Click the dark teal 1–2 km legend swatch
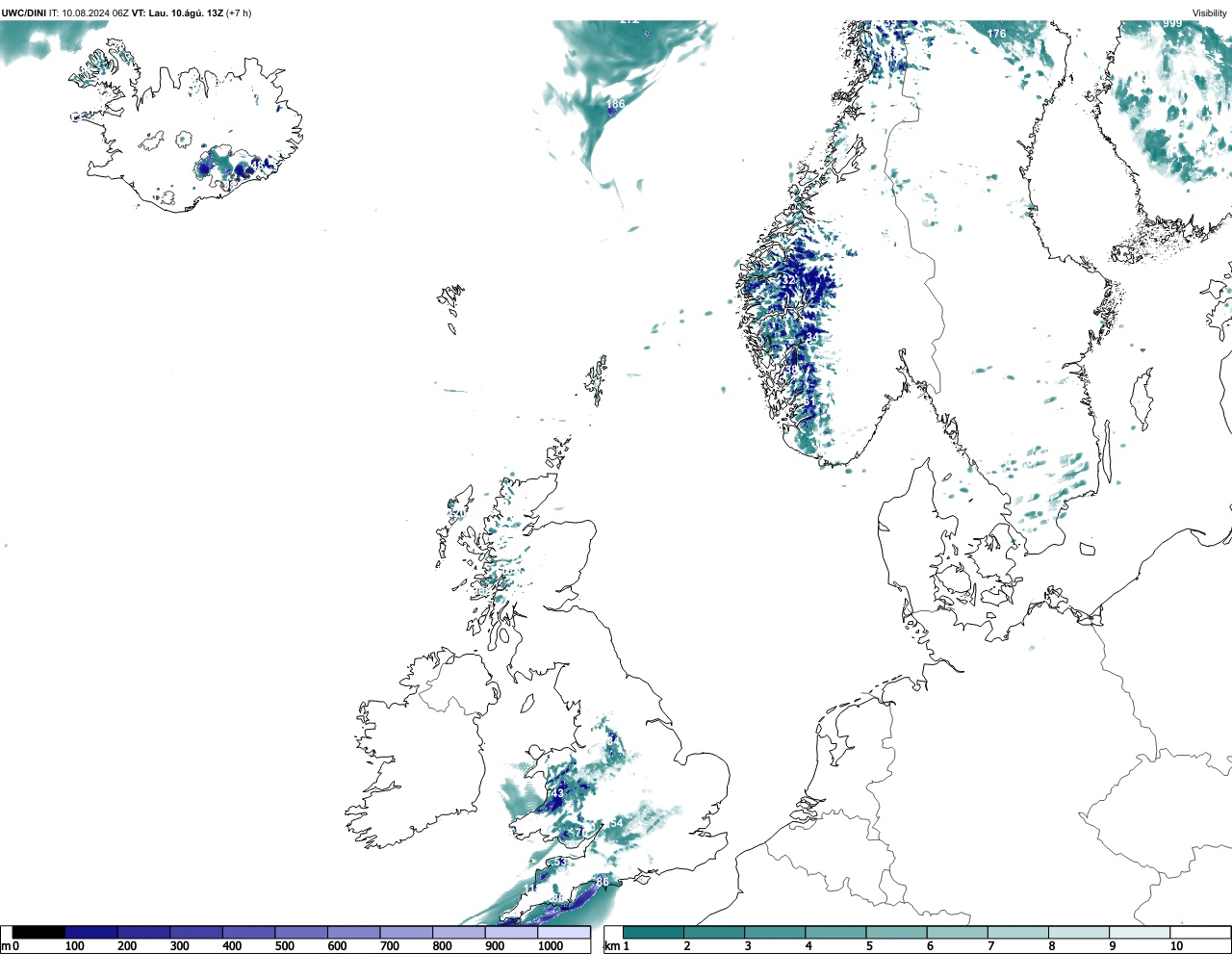This screenshot has width=1232, height=954. [654, 933]
